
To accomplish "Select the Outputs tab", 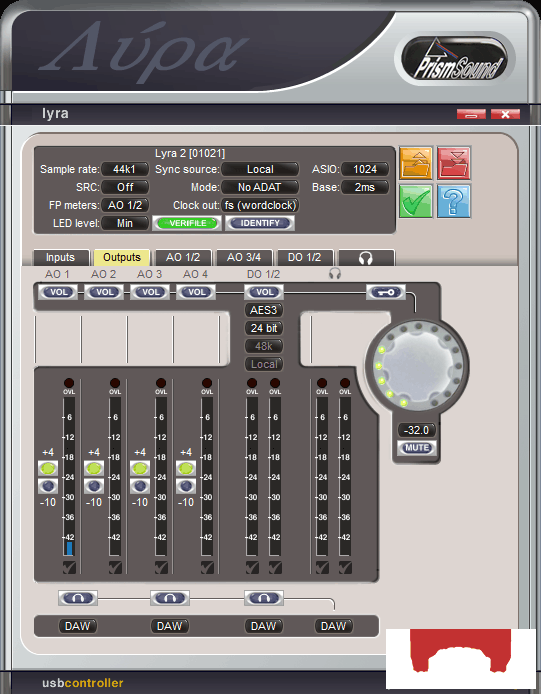I will point(122,257).
